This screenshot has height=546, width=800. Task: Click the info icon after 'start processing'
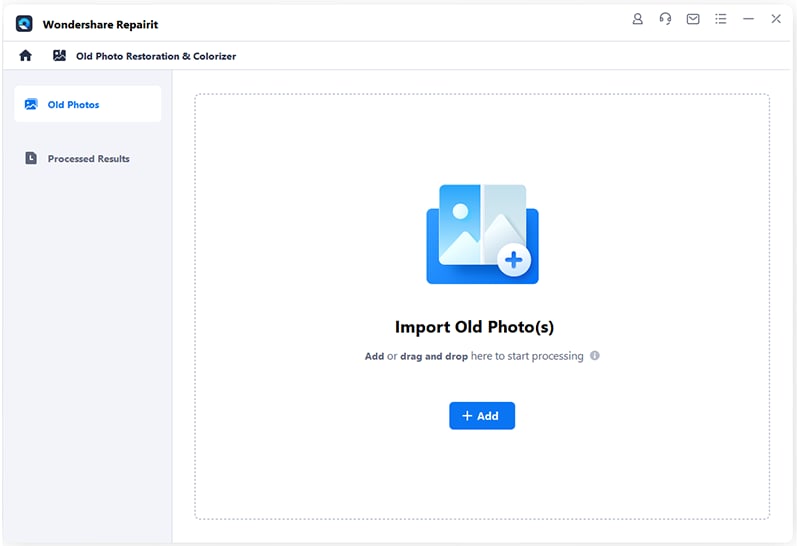[x=595, y=356]
